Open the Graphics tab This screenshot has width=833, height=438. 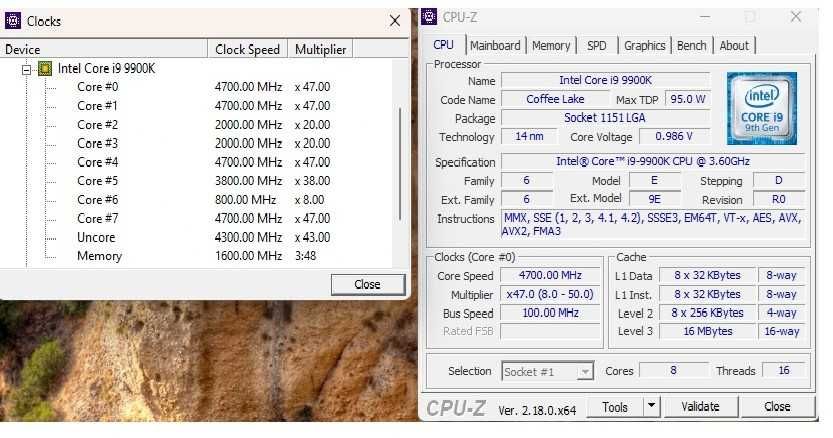click(644, 46)
